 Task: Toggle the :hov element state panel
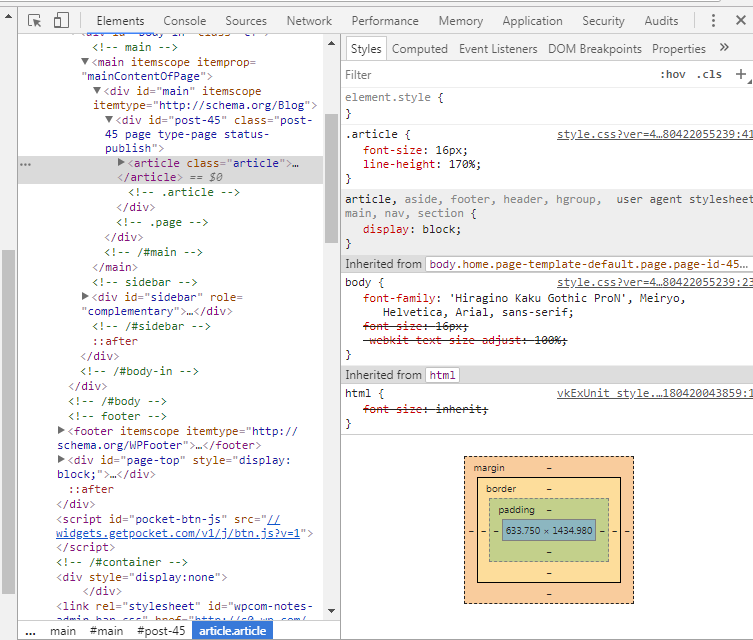[x=672, y=74]
